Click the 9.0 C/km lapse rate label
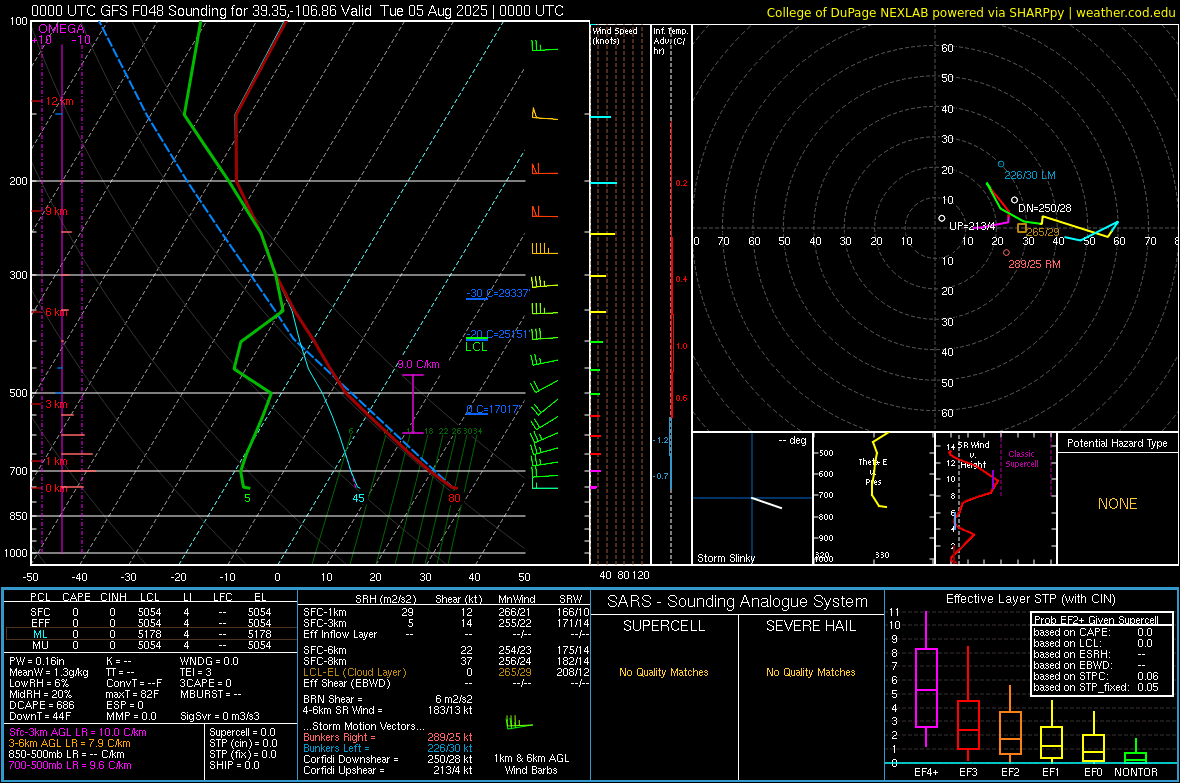 tap(418, 364)
